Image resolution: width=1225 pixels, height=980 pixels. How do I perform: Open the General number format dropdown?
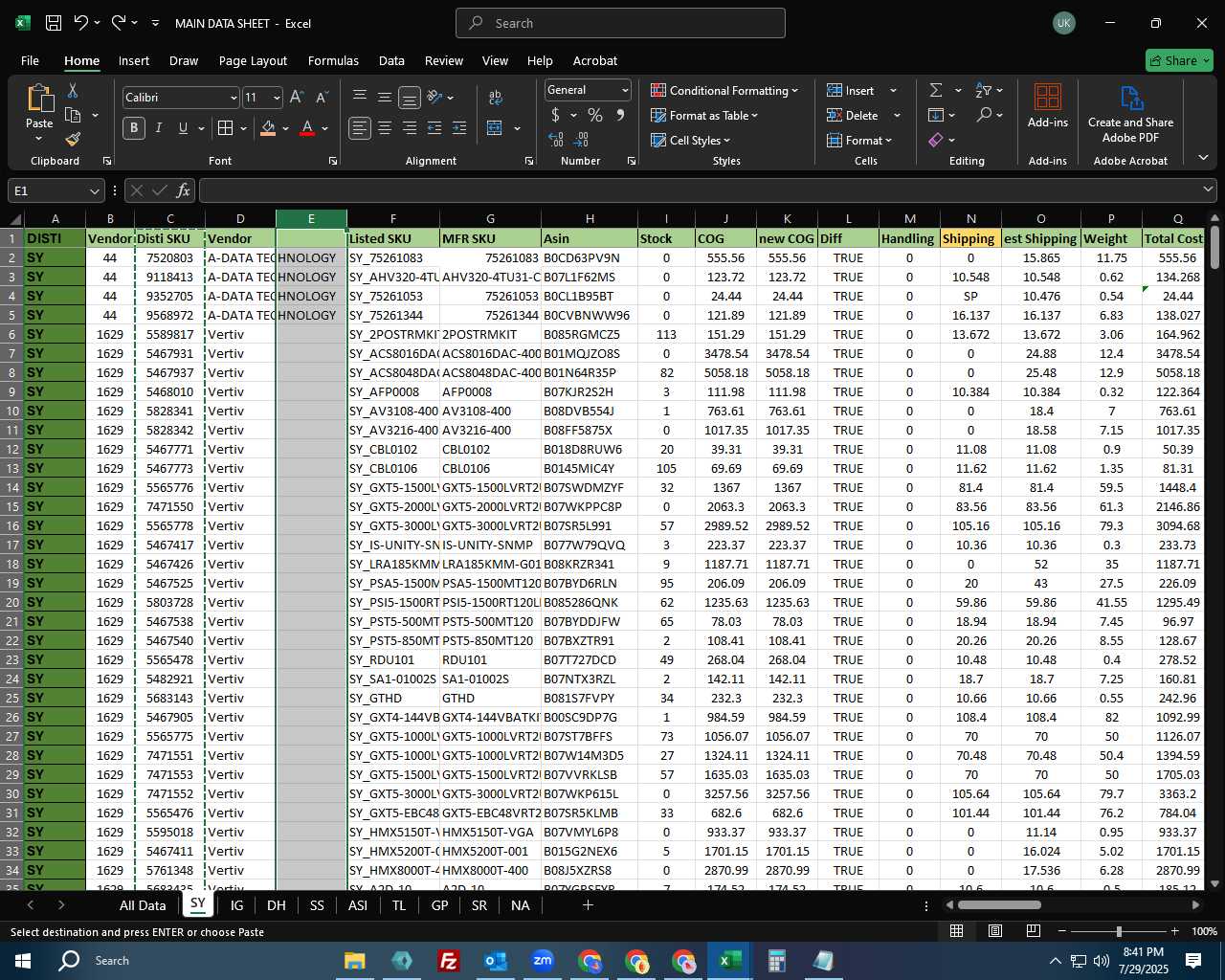coord(625,90)
